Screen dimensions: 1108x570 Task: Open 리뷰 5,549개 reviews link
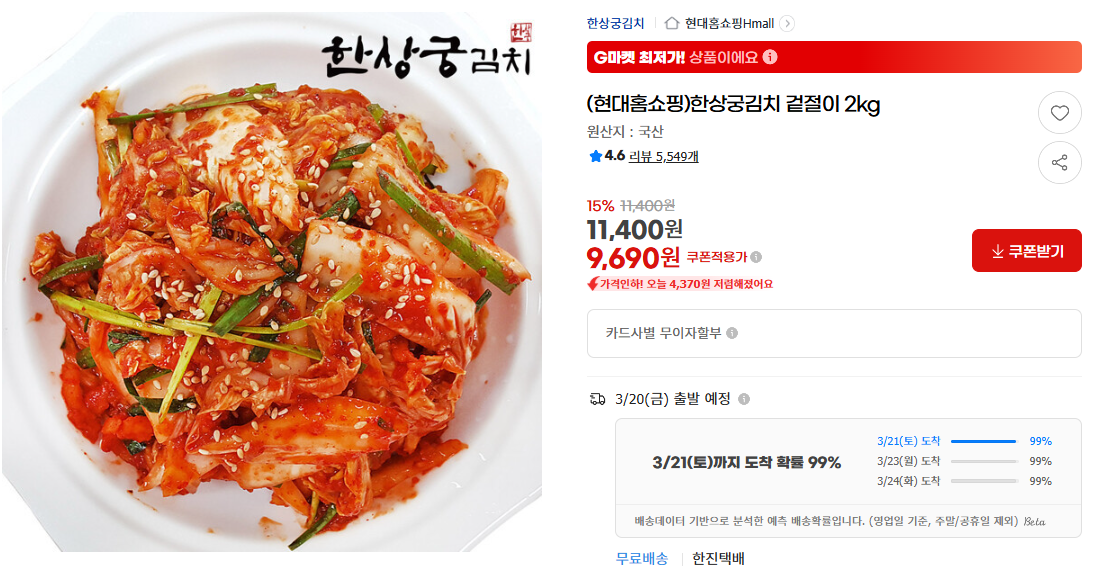pyautogui.click(x=664, y=156)
